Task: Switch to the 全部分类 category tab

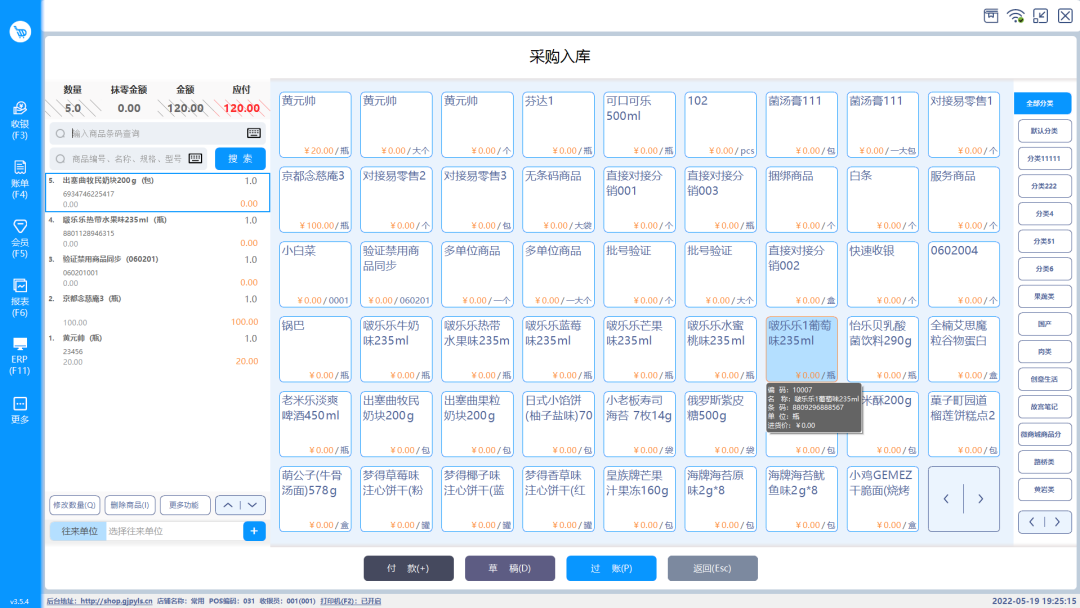Action: click(1043, 103)
